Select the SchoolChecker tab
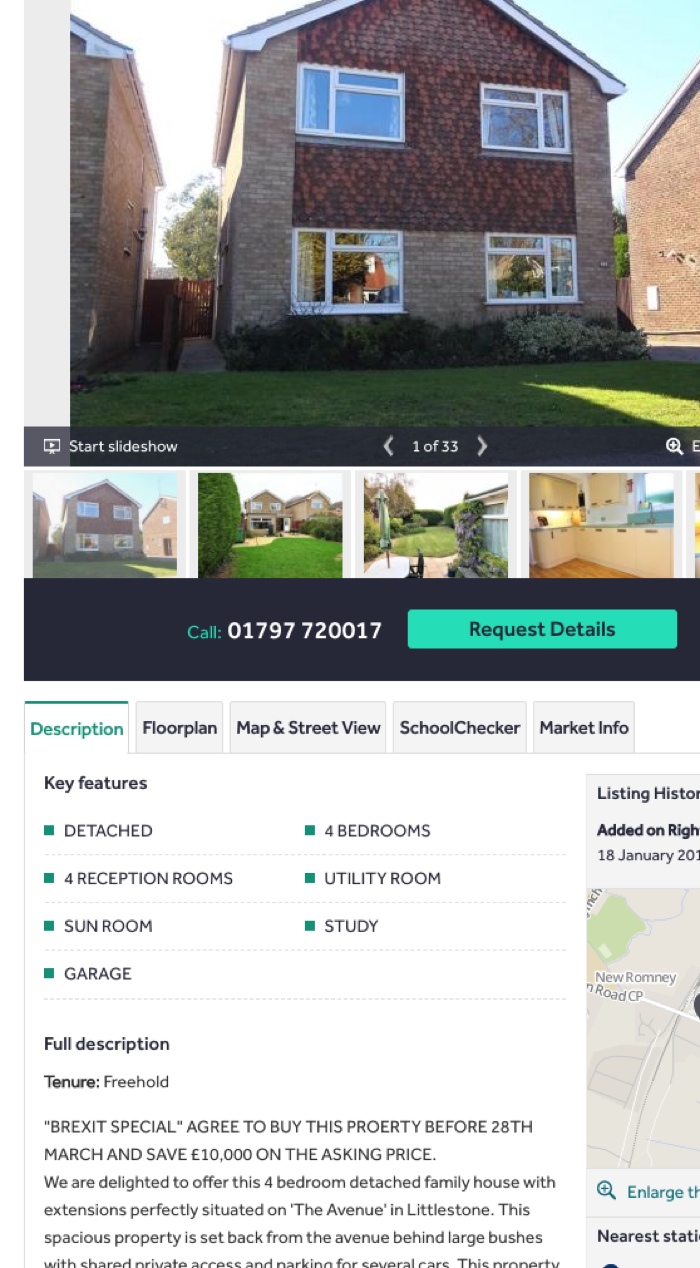This screenshot has height=1268, width=700. pyautogui.click(x=460, y=727)
